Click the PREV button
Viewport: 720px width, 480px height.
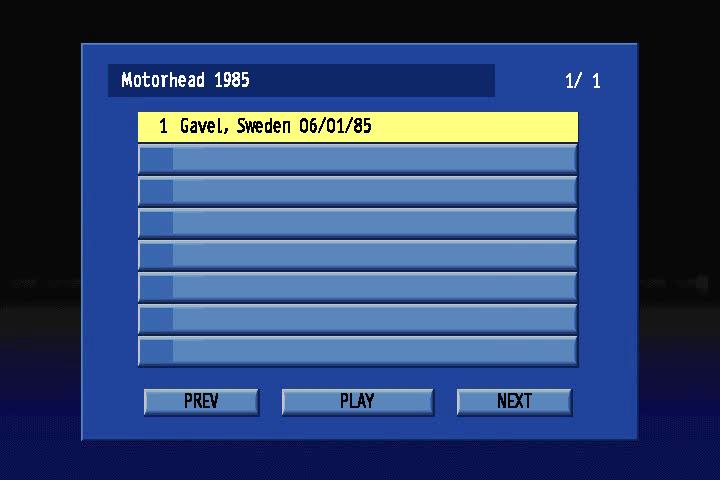tap(202, 402)
